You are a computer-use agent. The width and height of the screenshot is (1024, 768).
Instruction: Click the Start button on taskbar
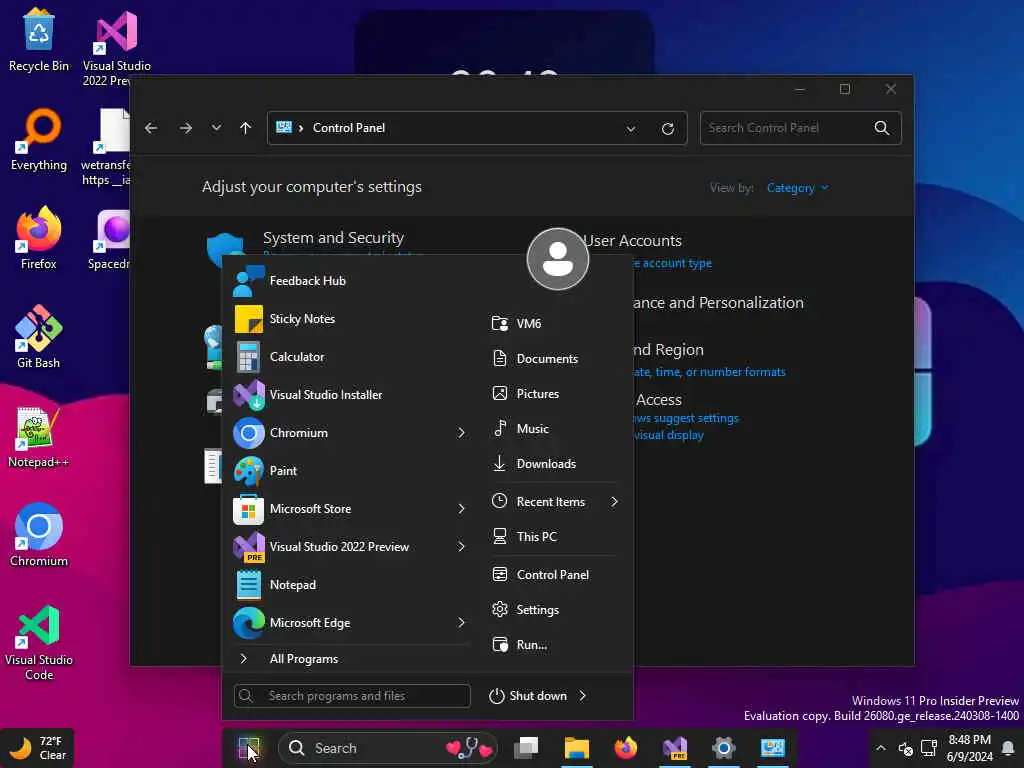[x=249, y=748]
